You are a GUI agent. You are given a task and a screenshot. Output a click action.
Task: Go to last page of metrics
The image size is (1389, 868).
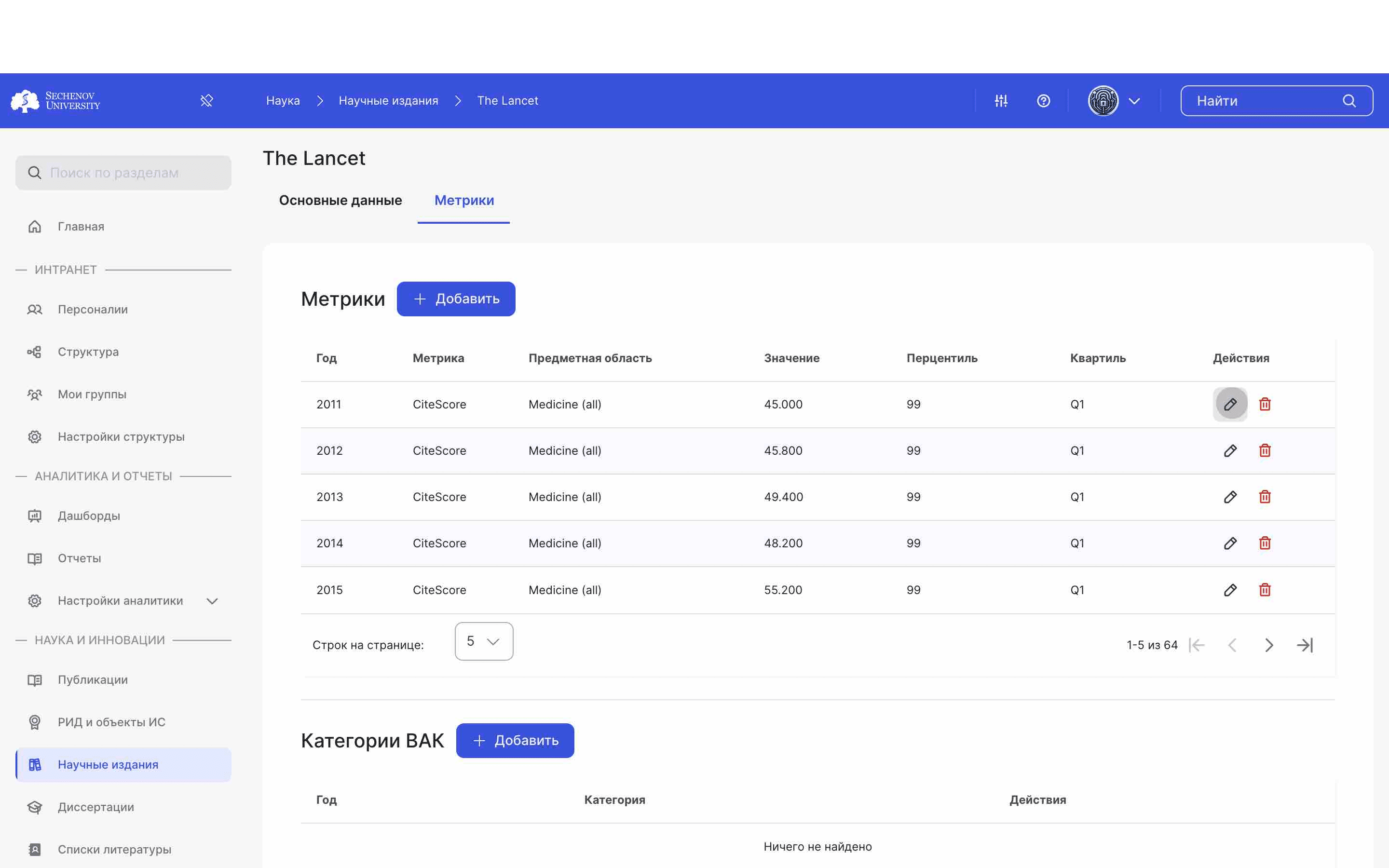pos(1305,645)
